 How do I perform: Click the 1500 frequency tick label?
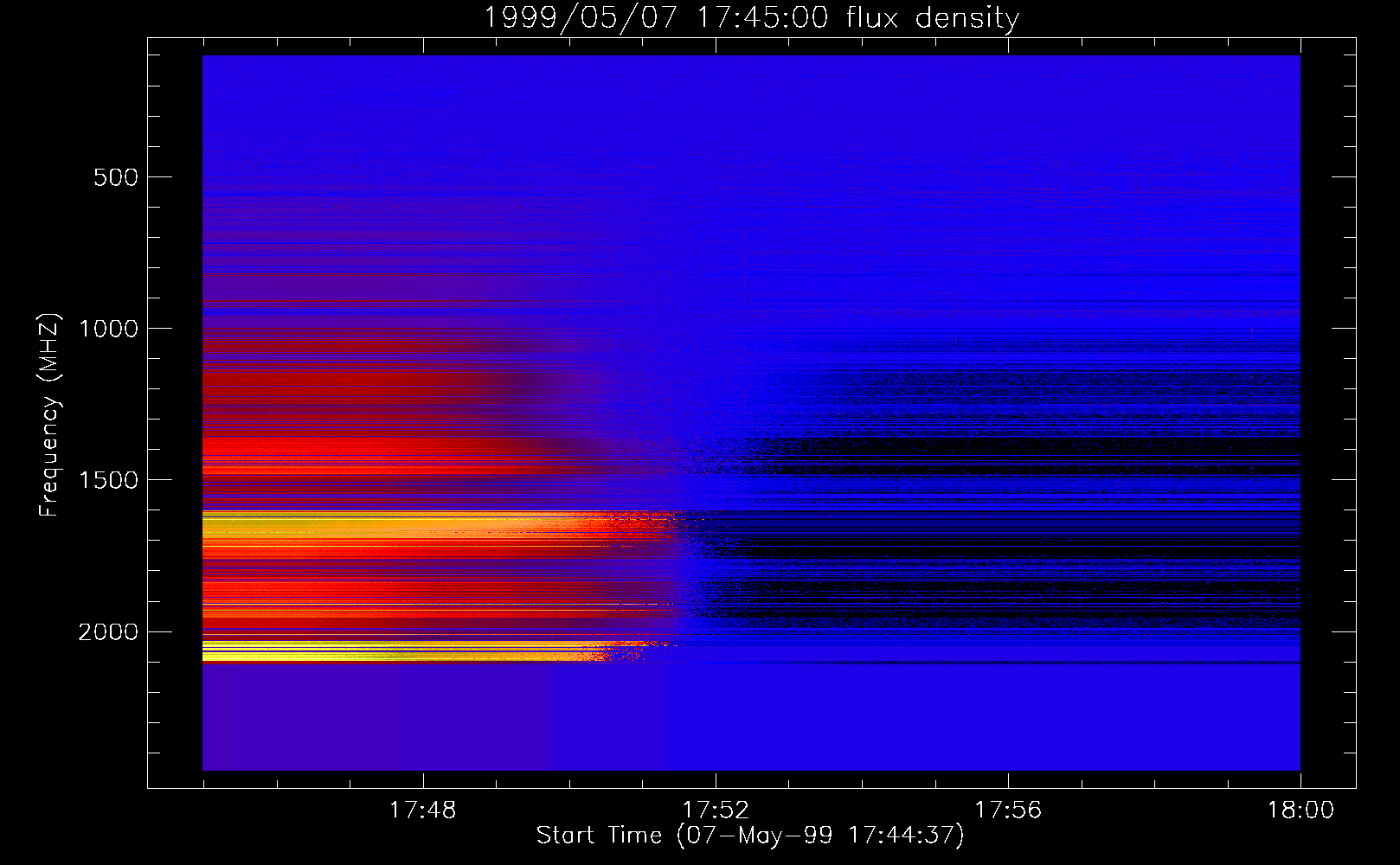click(x=108, y=480)
